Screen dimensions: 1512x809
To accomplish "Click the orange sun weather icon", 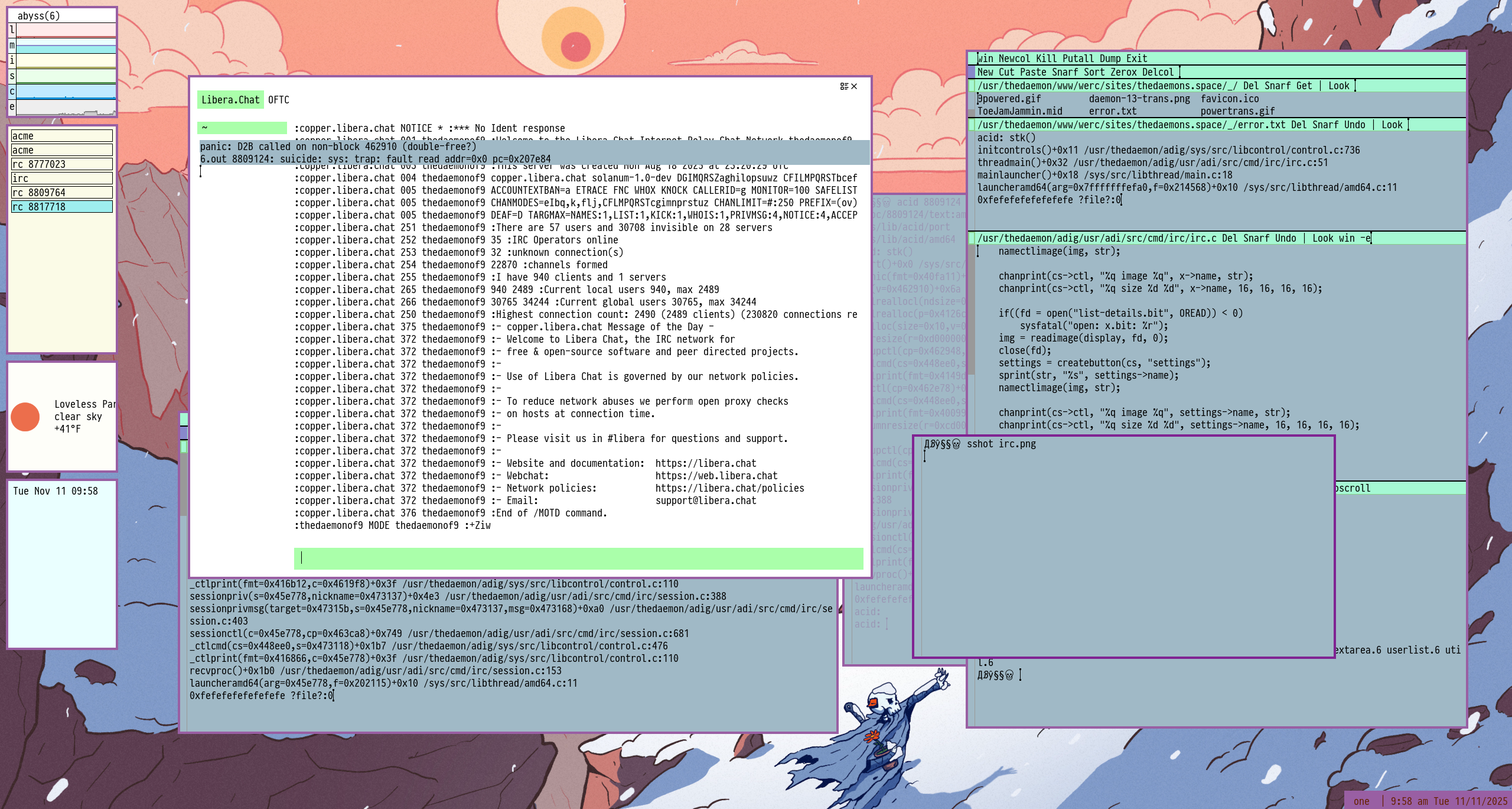I will tap(25, 417).
